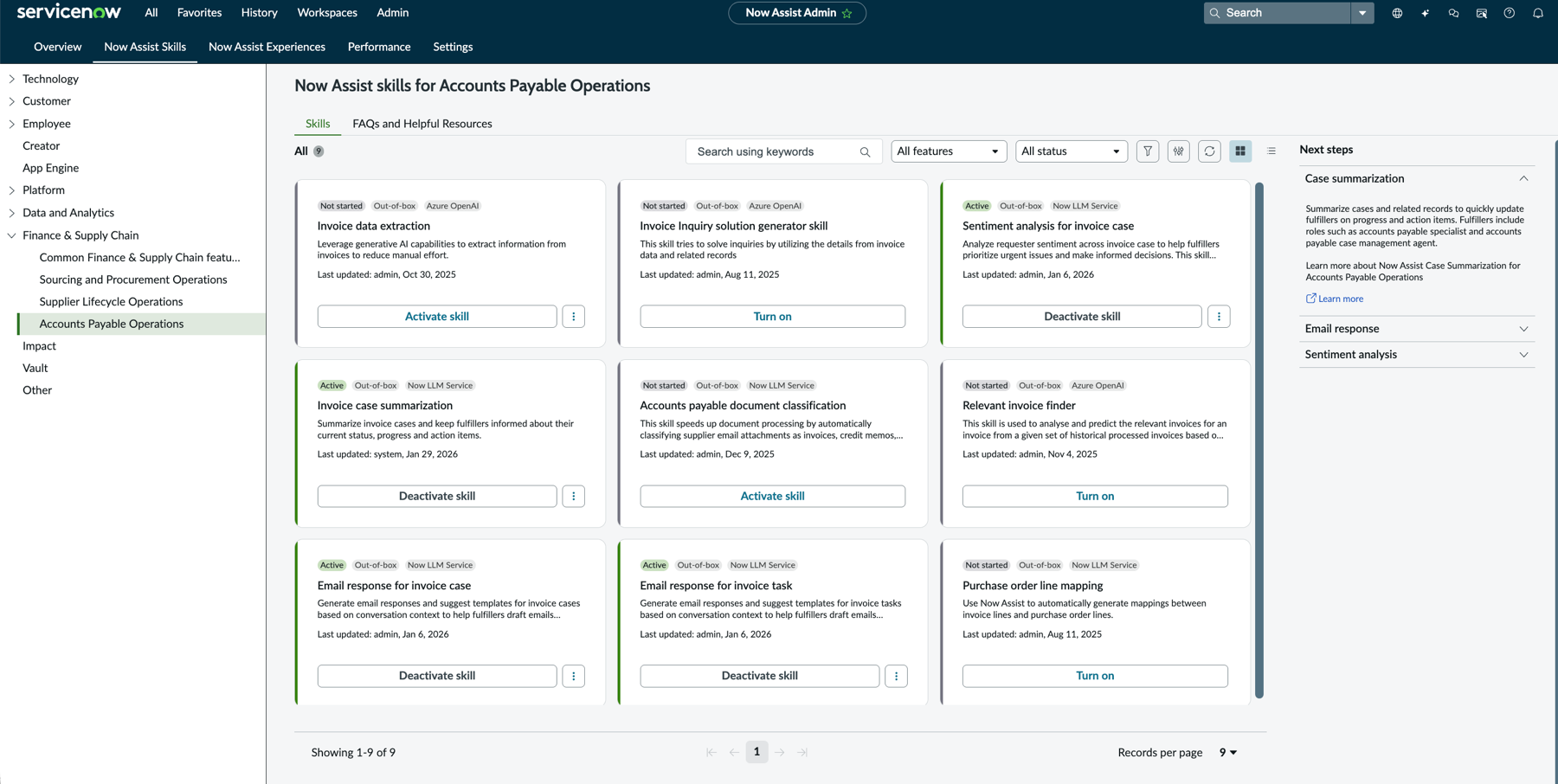Viewport: 1558px width, 784px height.
Task: Open the Settings tab
Action: 453,47
